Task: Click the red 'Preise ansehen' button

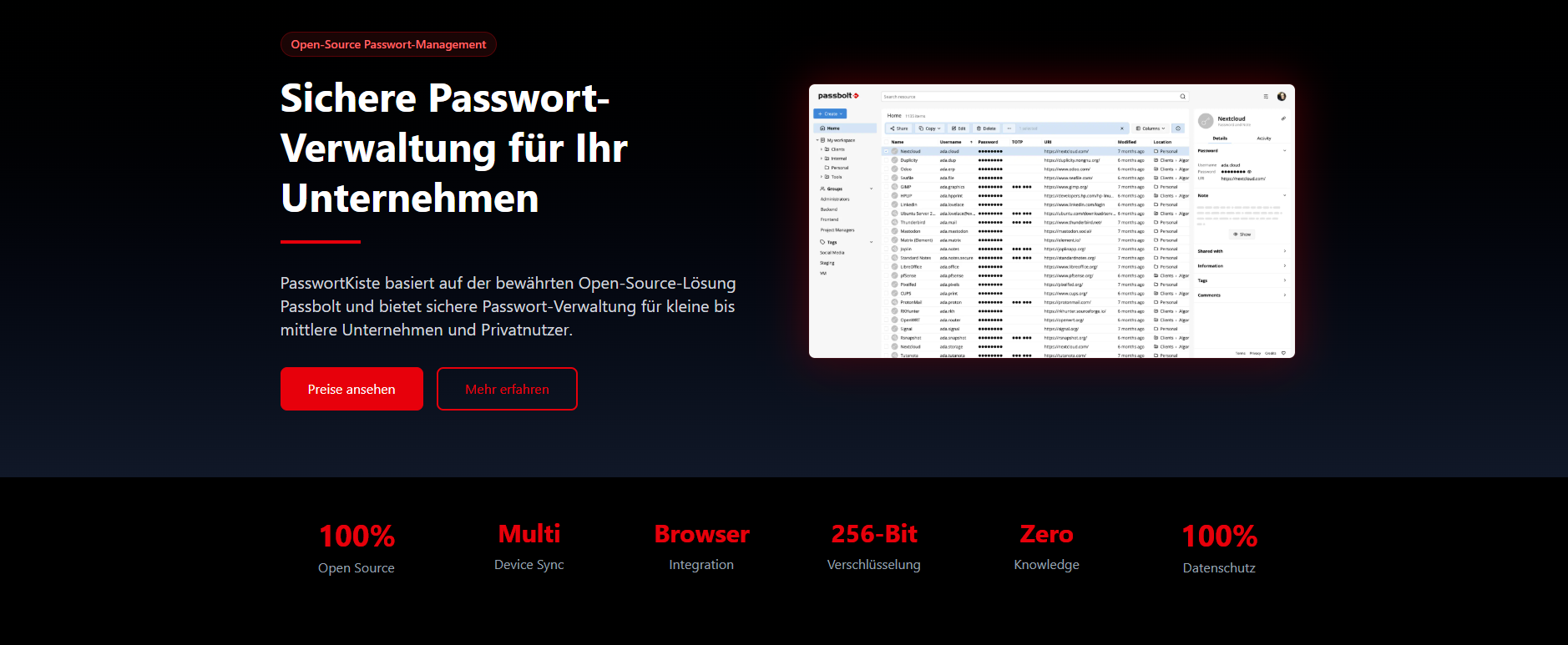Action: click(352, 389)
